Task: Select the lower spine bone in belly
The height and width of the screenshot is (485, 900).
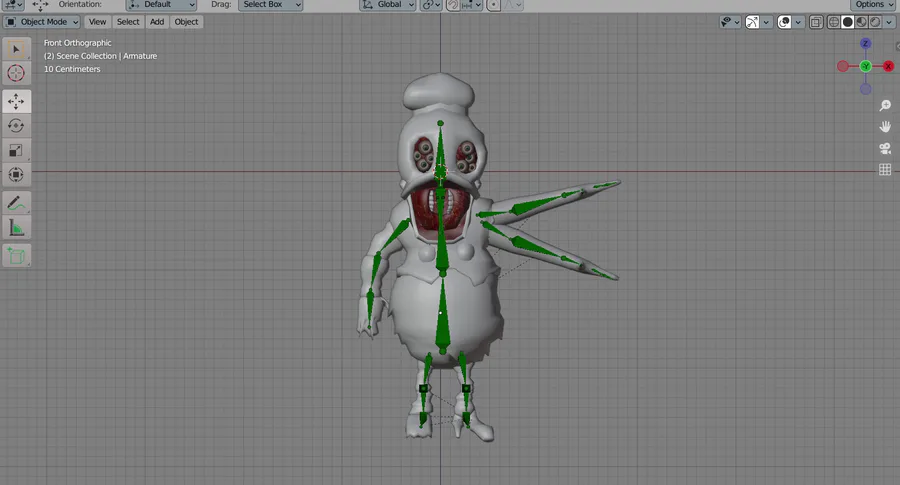Action: click(442, 315)
